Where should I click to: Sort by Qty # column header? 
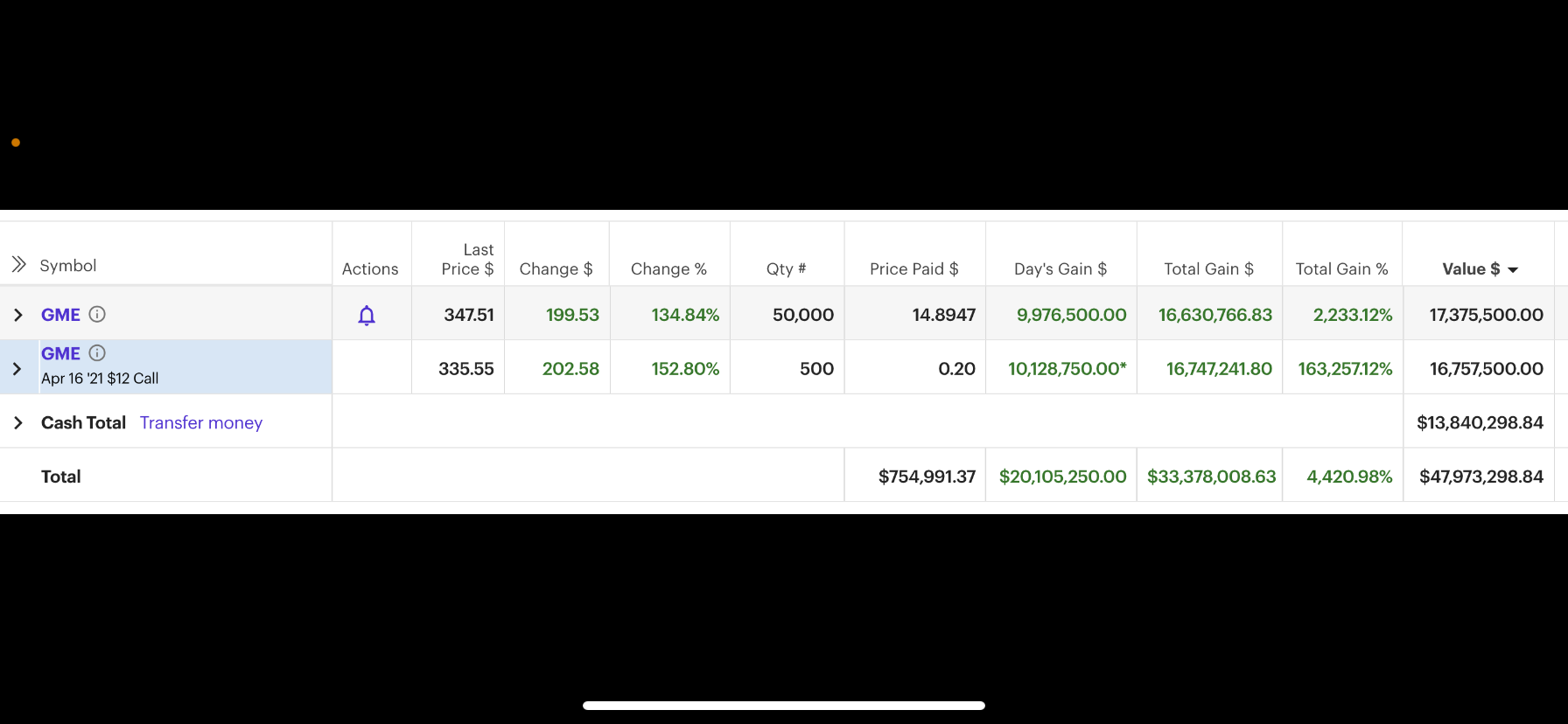click(786, 269)
